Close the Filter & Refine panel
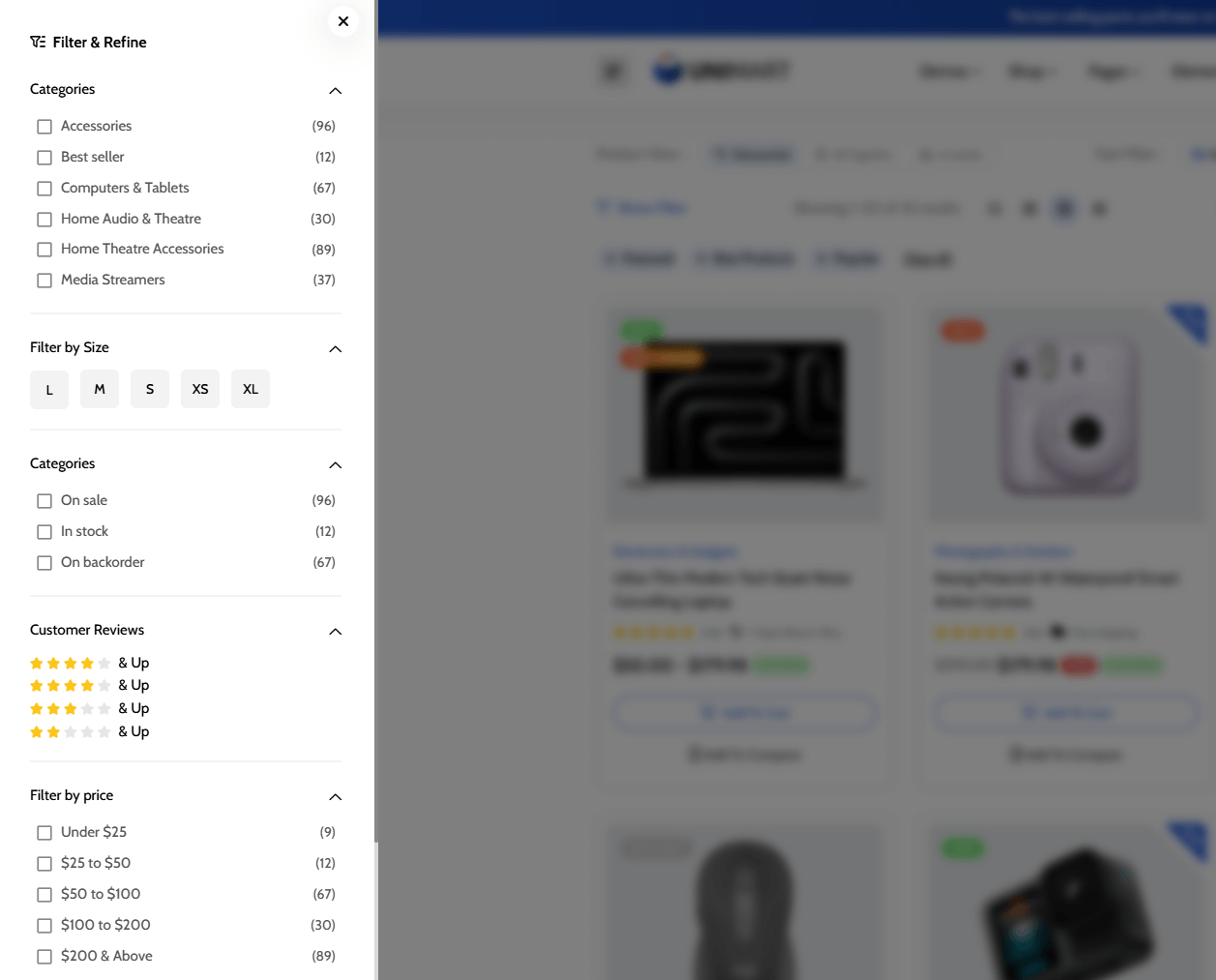 pyautogui.click(x=343, y=21)
